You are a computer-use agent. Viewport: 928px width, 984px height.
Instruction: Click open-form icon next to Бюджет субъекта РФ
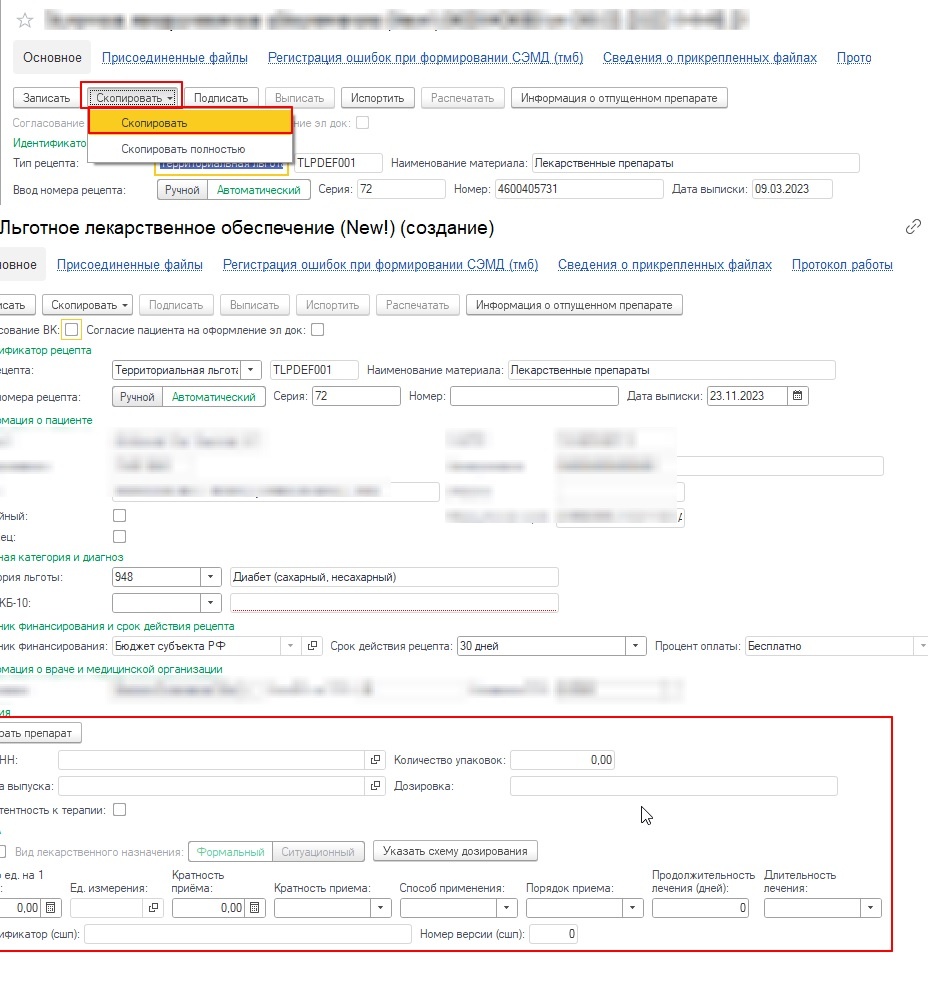pos(312,646)
